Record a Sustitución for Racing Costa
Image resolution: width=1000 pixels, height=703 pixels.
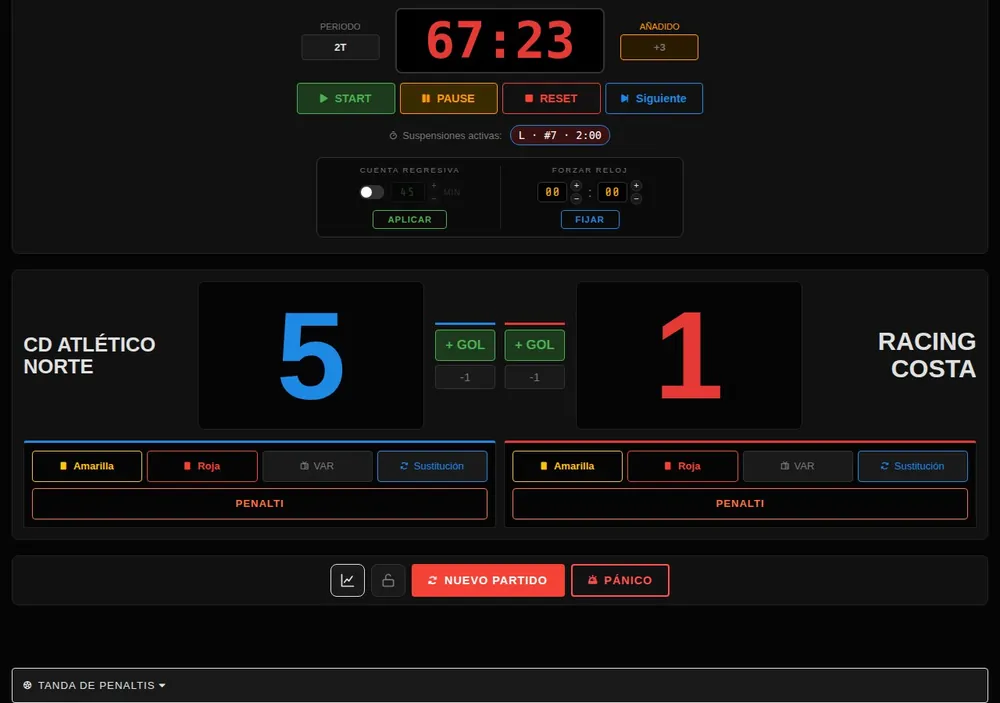[913, 466]
